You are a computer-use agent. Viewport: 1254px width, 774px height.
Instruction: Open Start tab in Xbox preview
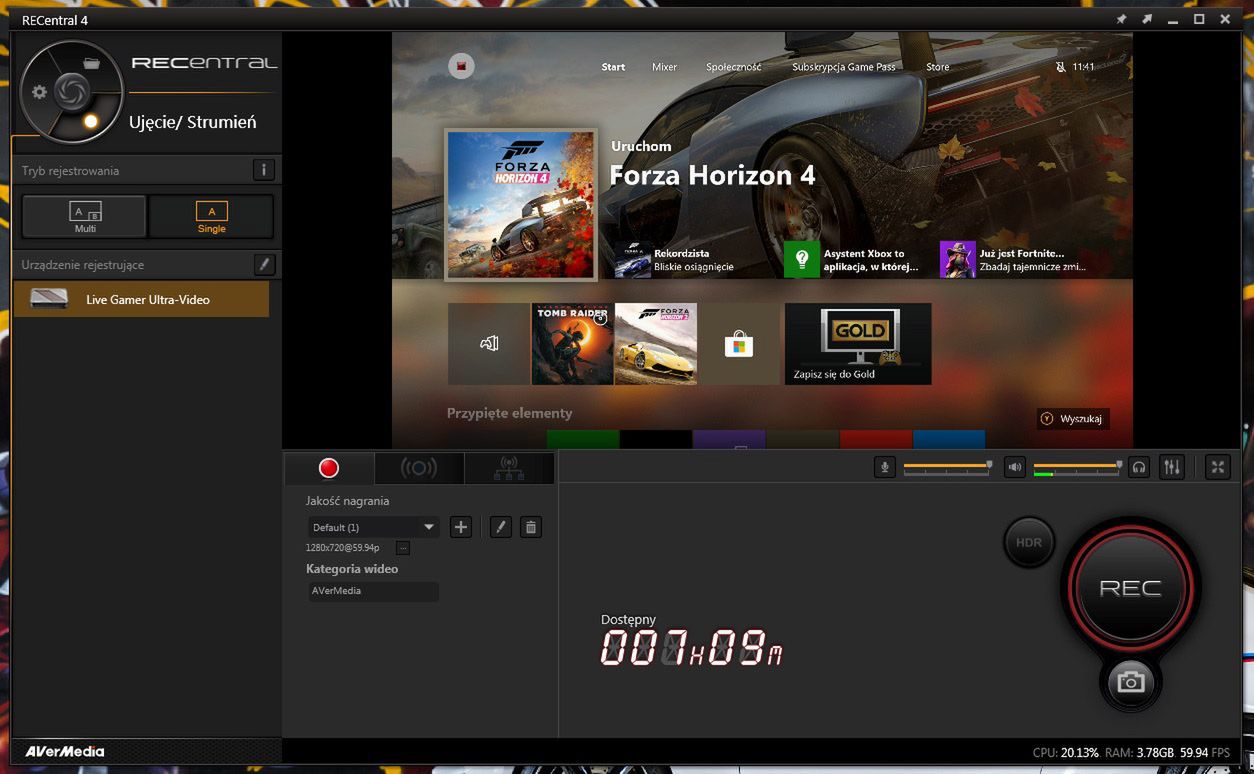613,67
